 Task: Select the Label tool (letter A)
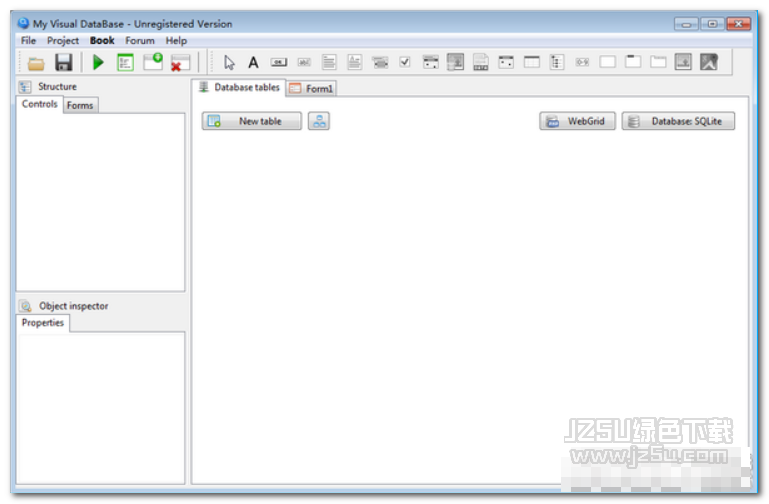click(253, 62)
